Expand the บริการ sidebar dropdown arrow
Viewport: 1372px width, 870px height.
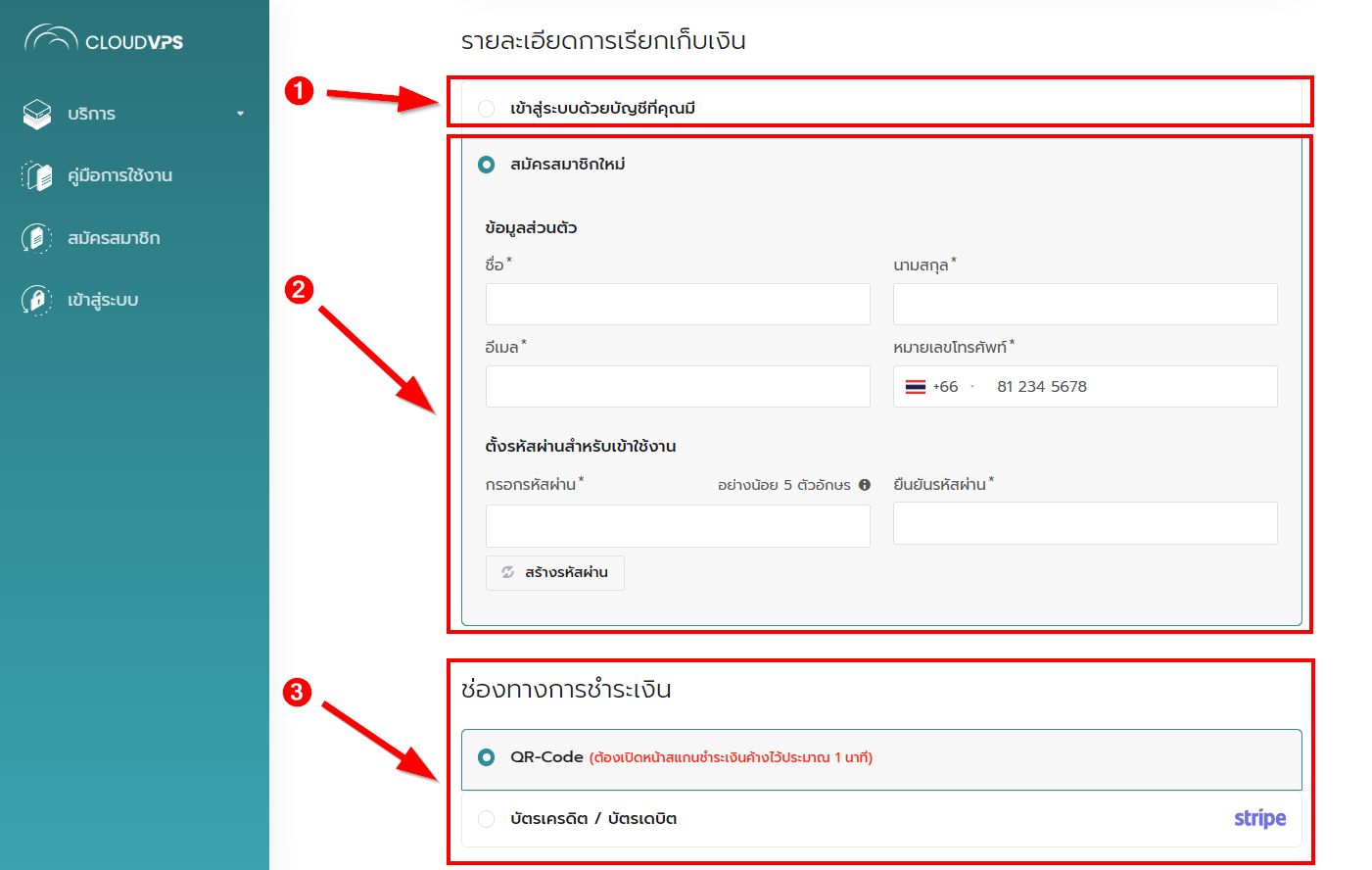(240, 114)
